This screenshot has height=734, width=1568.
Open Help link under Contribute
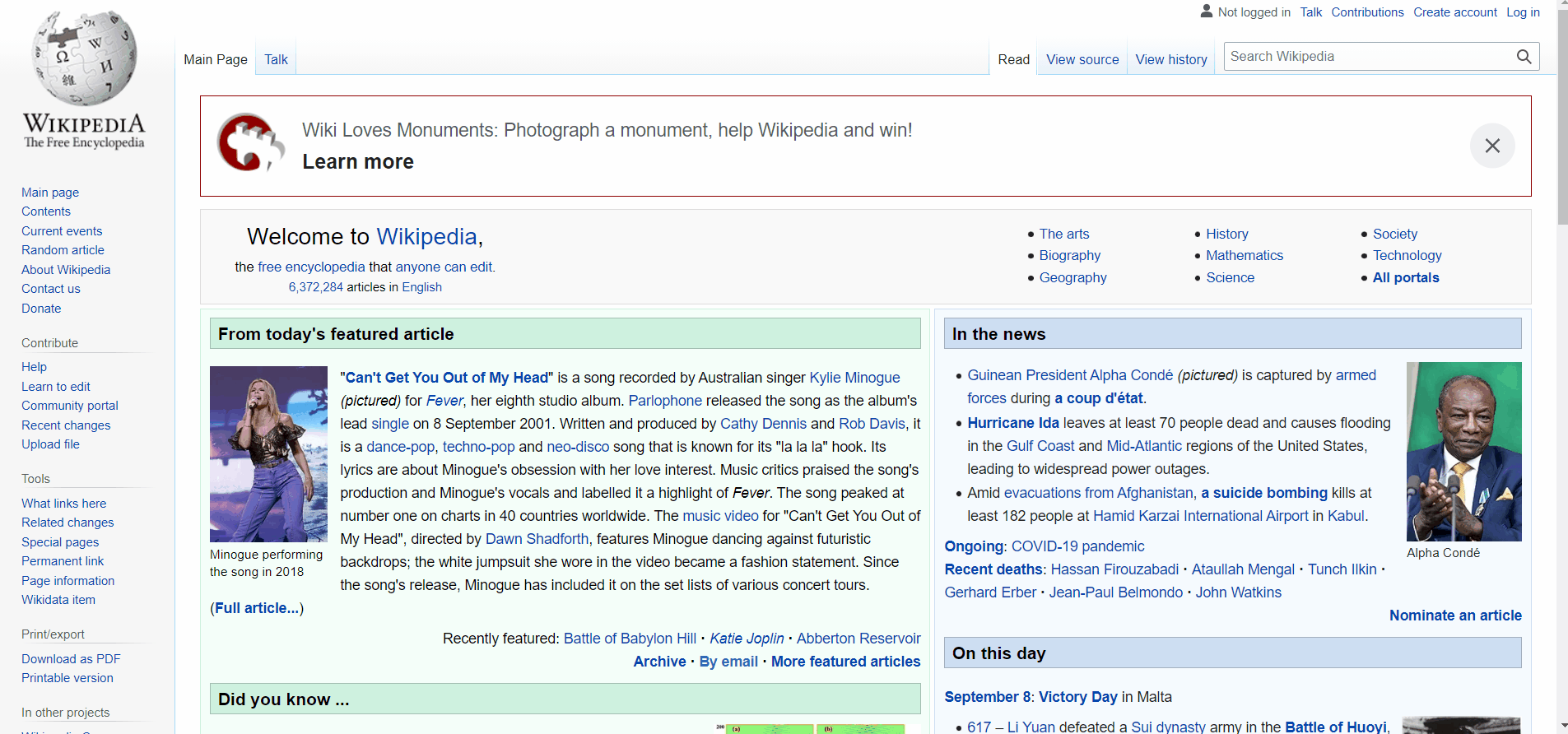[34, 367]
